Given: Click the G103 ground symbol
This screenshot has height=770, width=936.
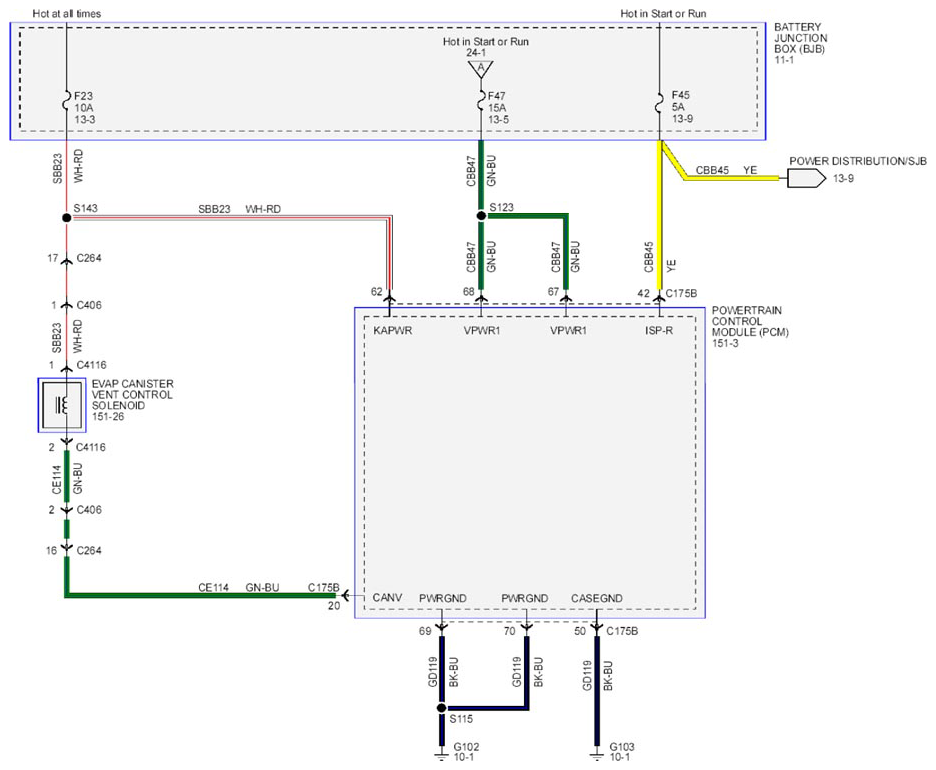Looking at the screenshot, I should [x=596, y=756].
